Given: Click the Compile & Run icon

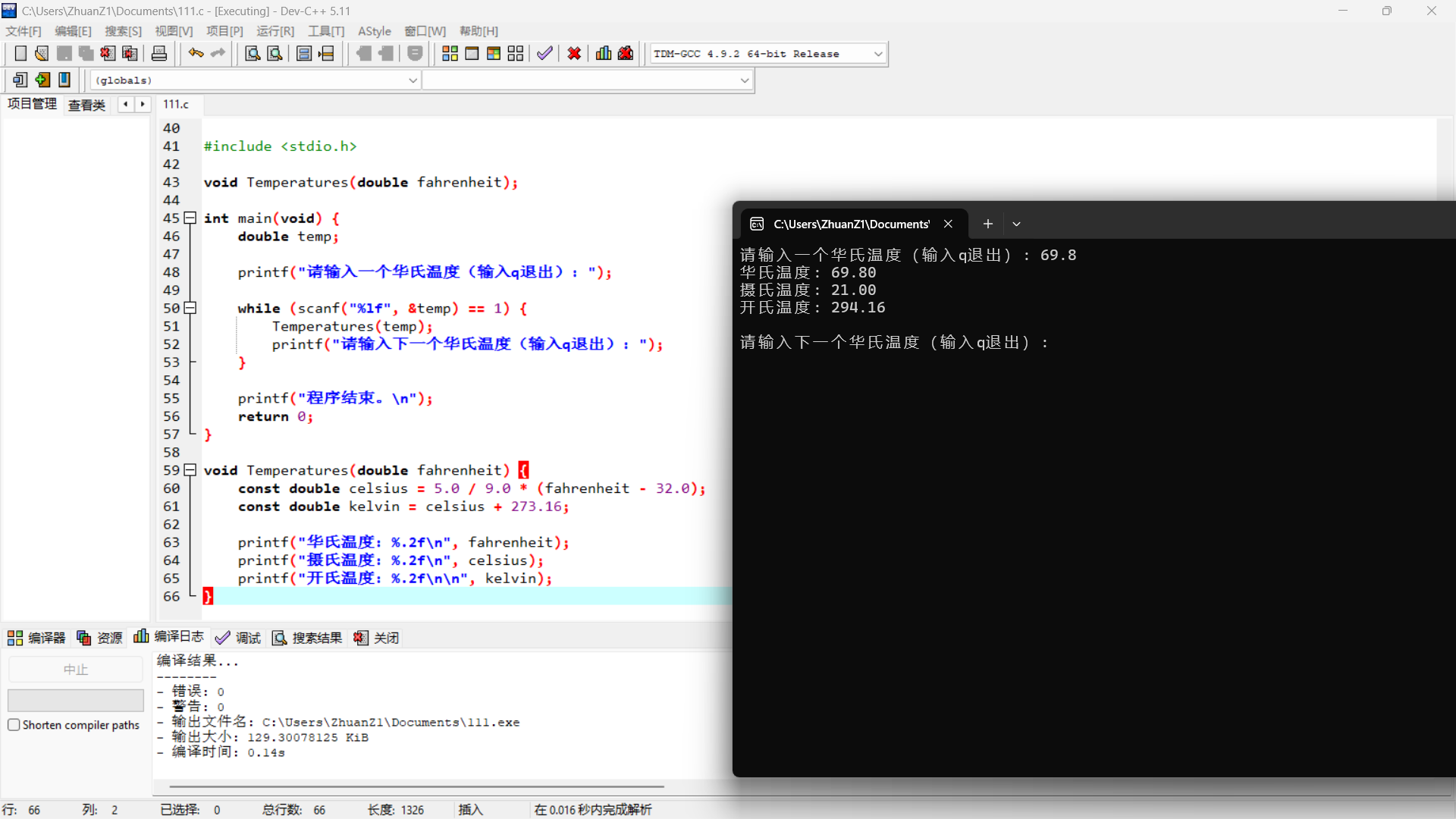Looking at the screenshot, I should 494,54.
